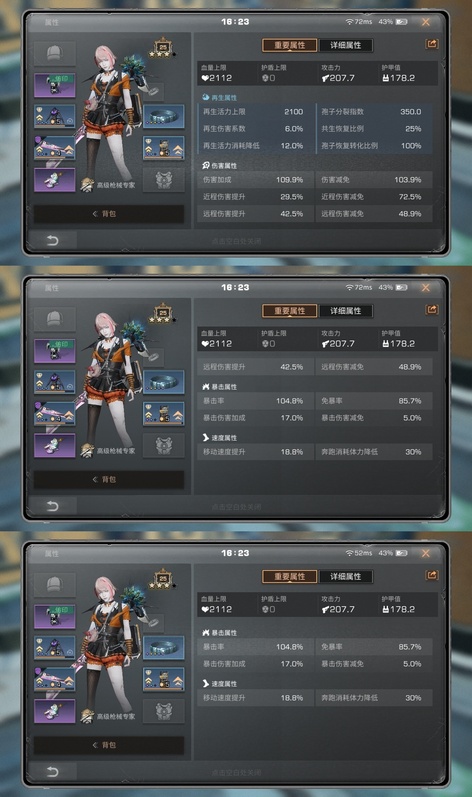Image resolution: width=472 pixels, height=797 pixels.
Task: Tap the level 25 star badge in the third panel
Action: (163, 580)
